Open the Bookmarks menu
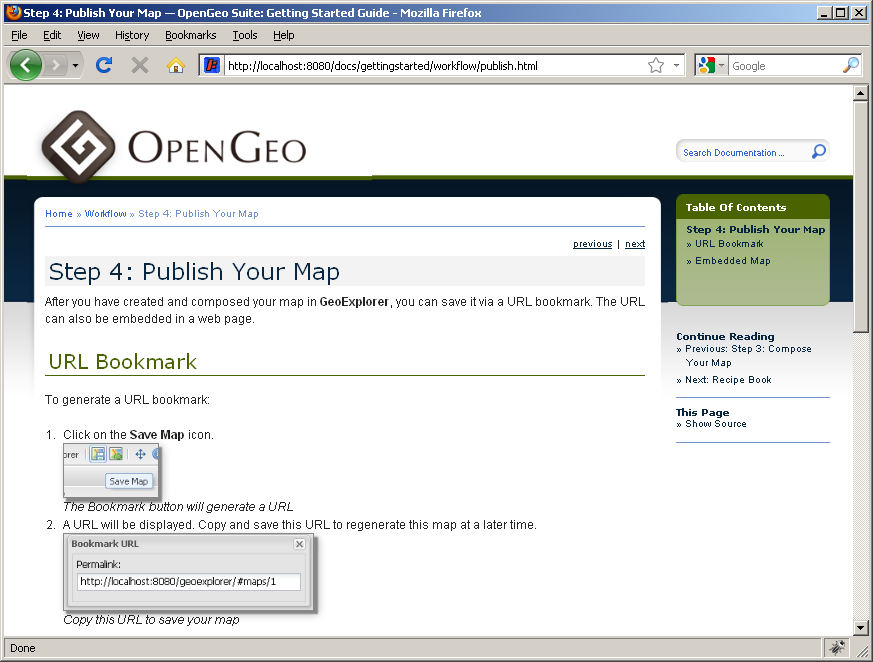Screen dimensions: 873x662 (x=190, y=35)
